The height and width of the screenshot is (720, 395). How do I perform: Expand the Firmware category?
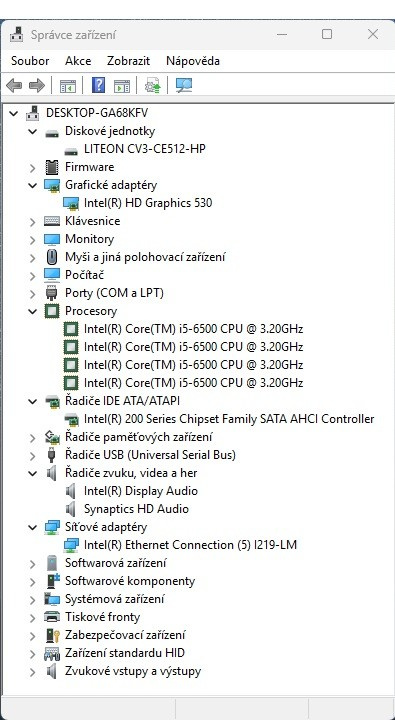[33, 168]
